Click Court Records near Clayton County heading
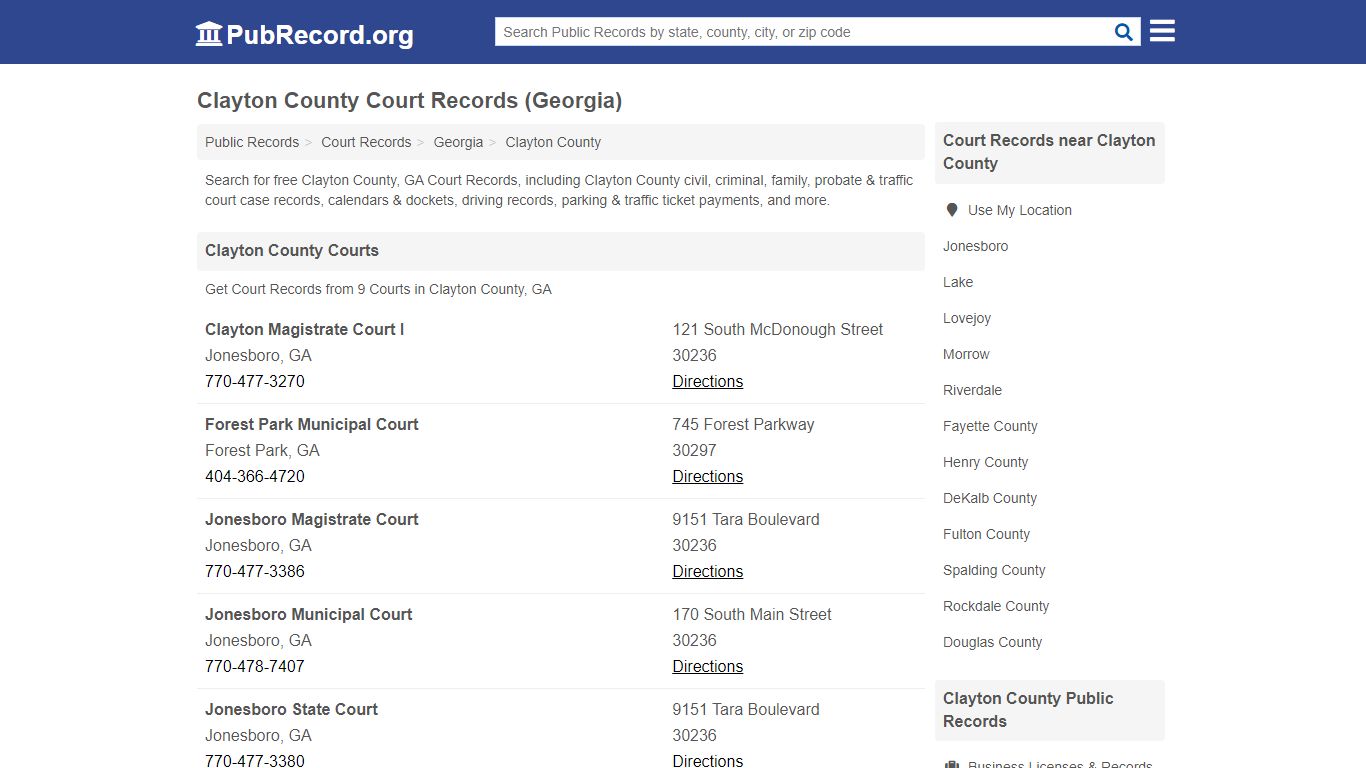The width and height of the screenshot is (1366, 768). coord(1049,152)
